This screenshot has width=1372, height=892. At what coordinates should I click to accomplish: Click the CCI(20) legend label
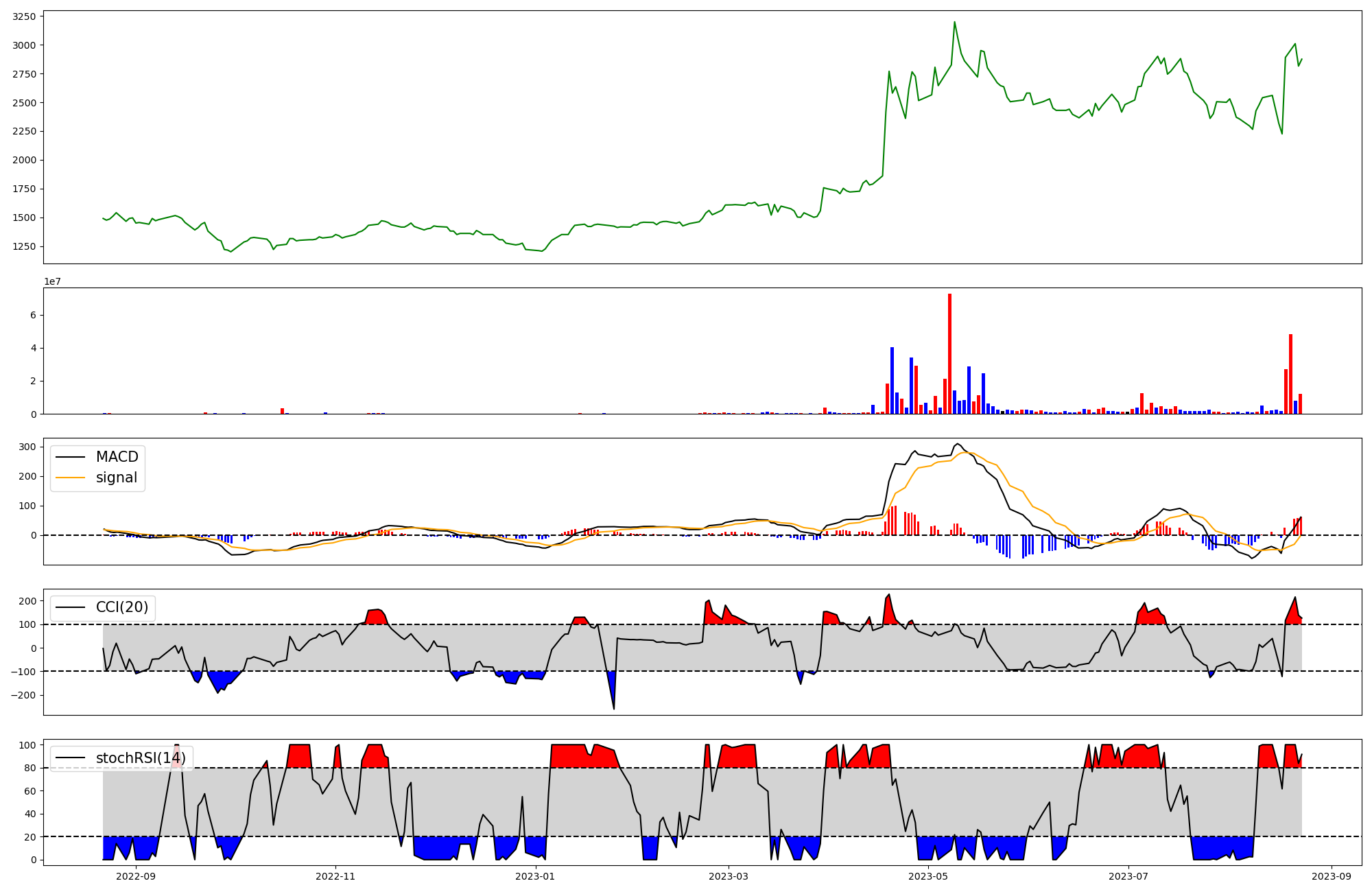(123, 608)
